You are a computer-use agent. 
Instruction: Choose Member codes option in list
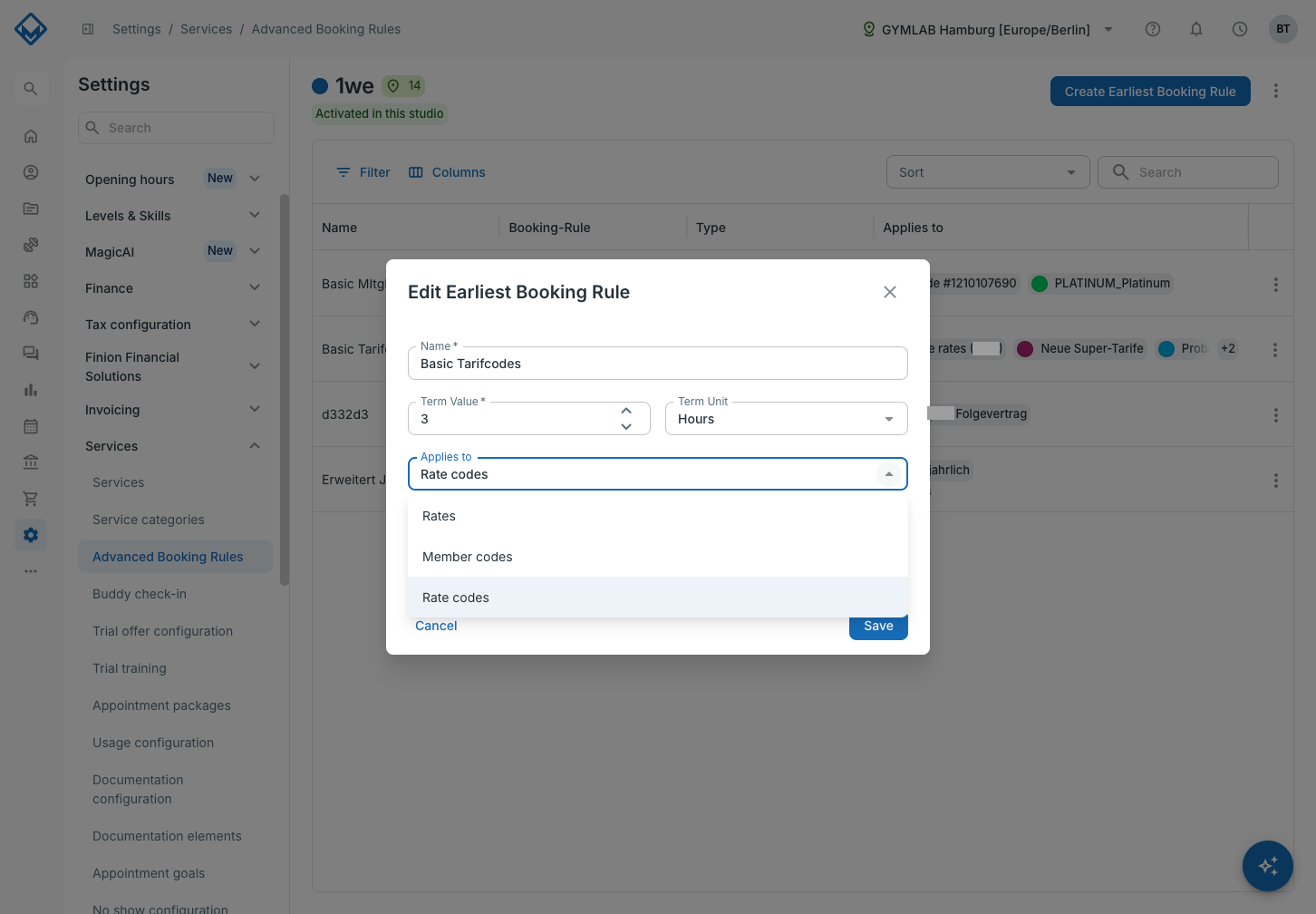[658, 557]
